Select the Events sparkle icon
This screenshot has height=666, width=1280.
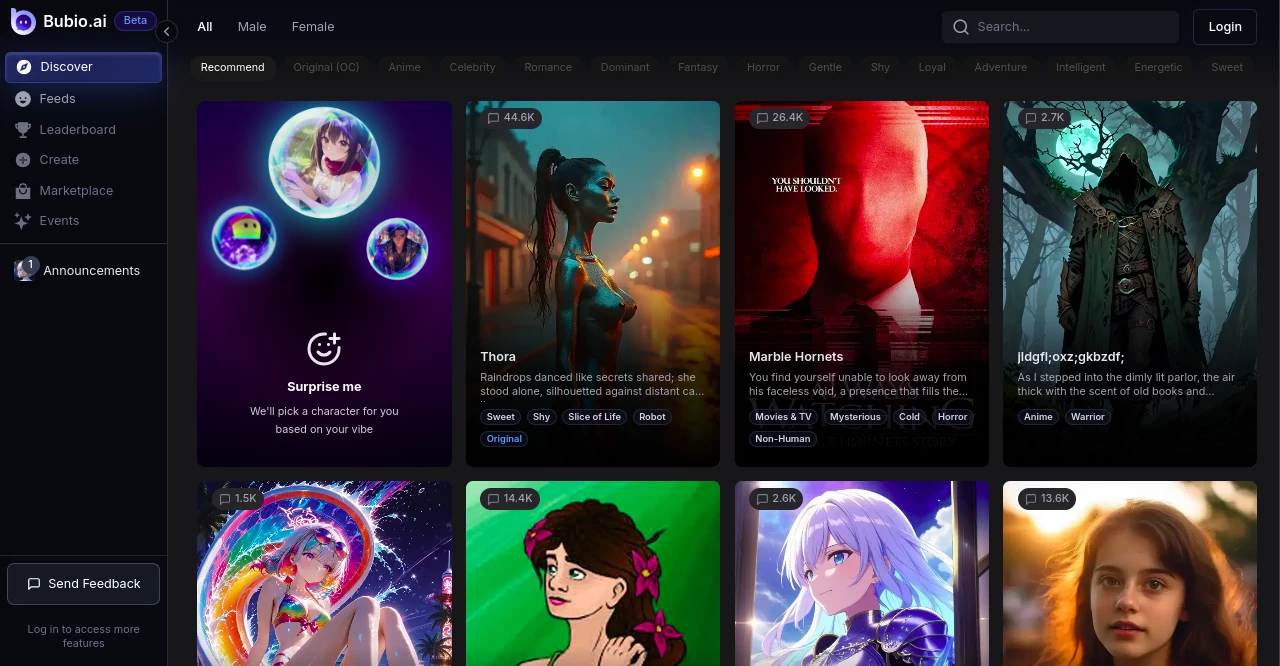click(x=23, y=220)
